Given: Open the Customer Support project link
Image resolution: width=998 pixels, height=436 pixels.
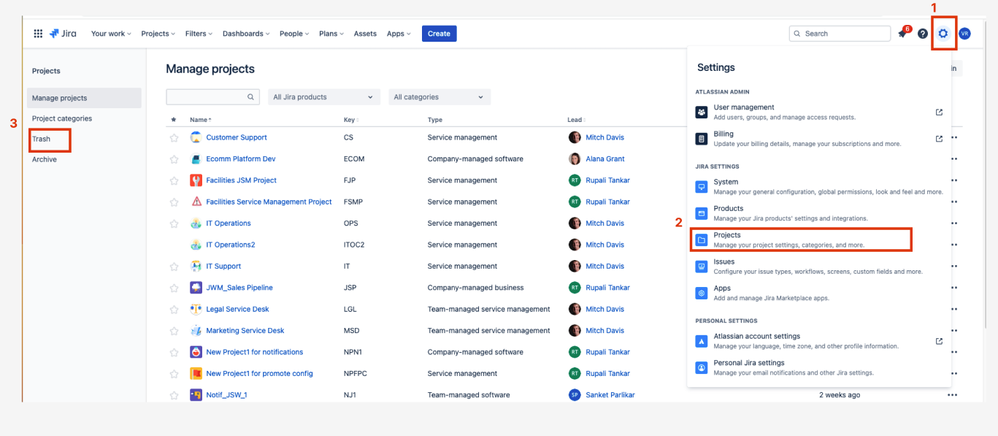Looking at the screenshot, I should pos(237,137).
